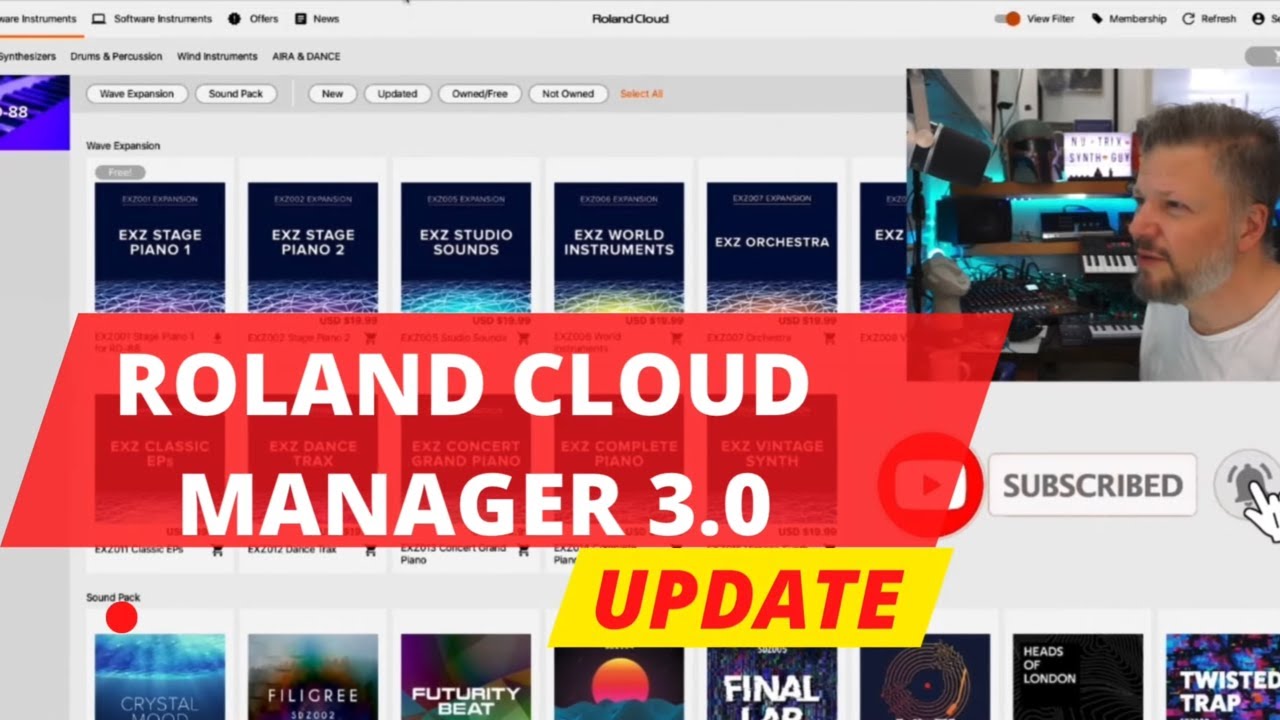This screenshot has width=1280, height=720.
Task: Click the cart icon next to EXZ005 Studio Sounds
Action: coord(523,338)
